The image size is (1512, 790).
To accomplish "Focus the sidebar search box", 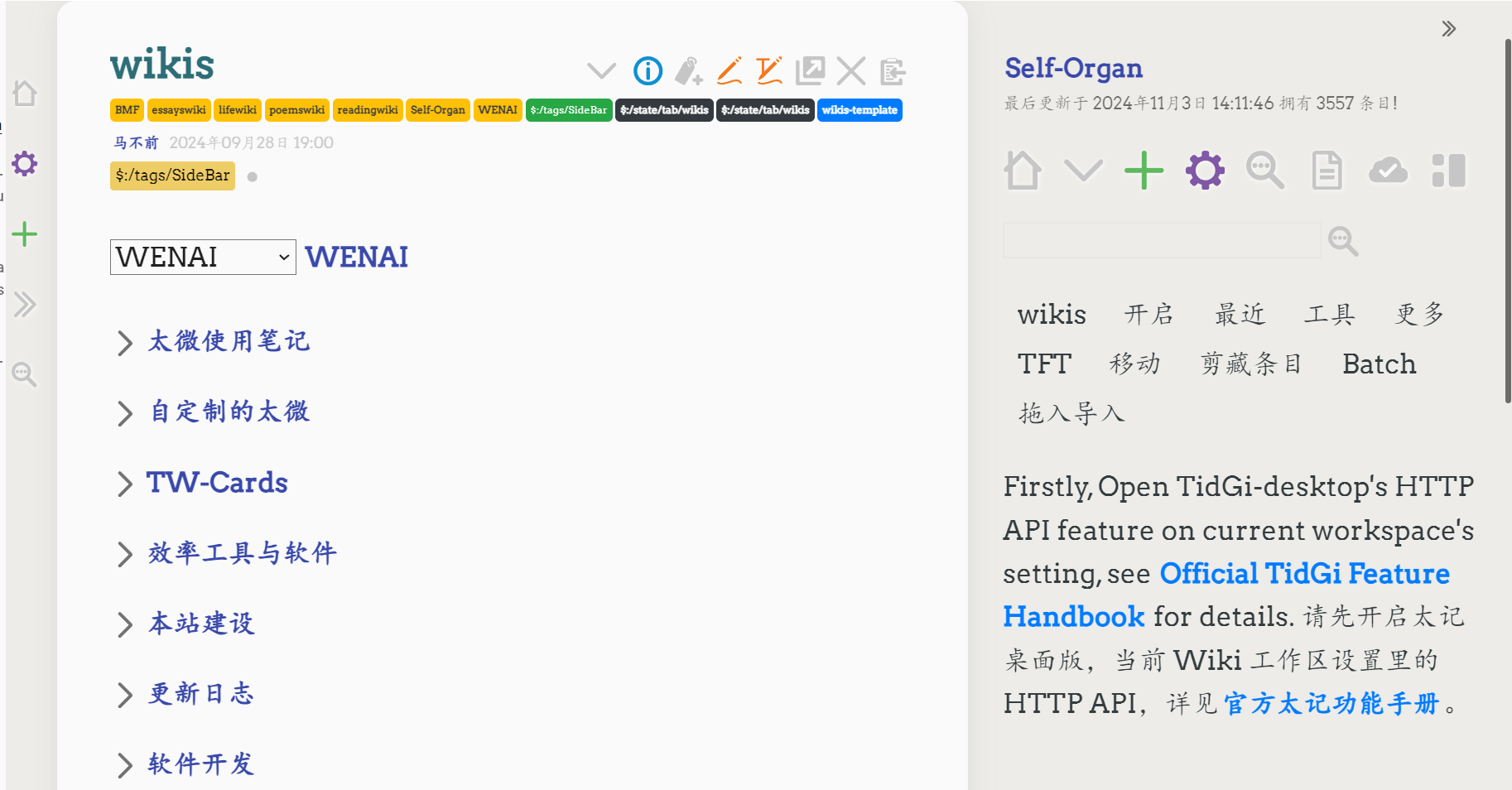I will (1162, 240).
